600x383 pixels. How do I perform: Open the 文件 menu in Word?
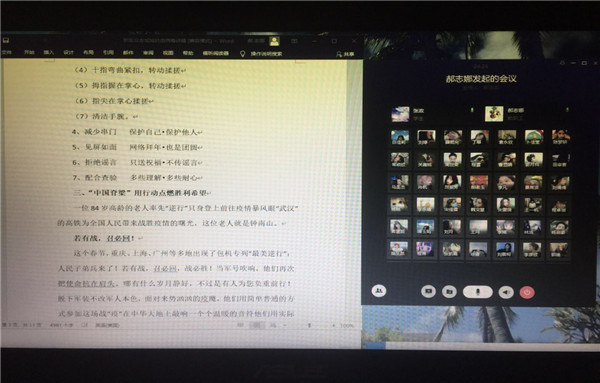click(7, 52)
